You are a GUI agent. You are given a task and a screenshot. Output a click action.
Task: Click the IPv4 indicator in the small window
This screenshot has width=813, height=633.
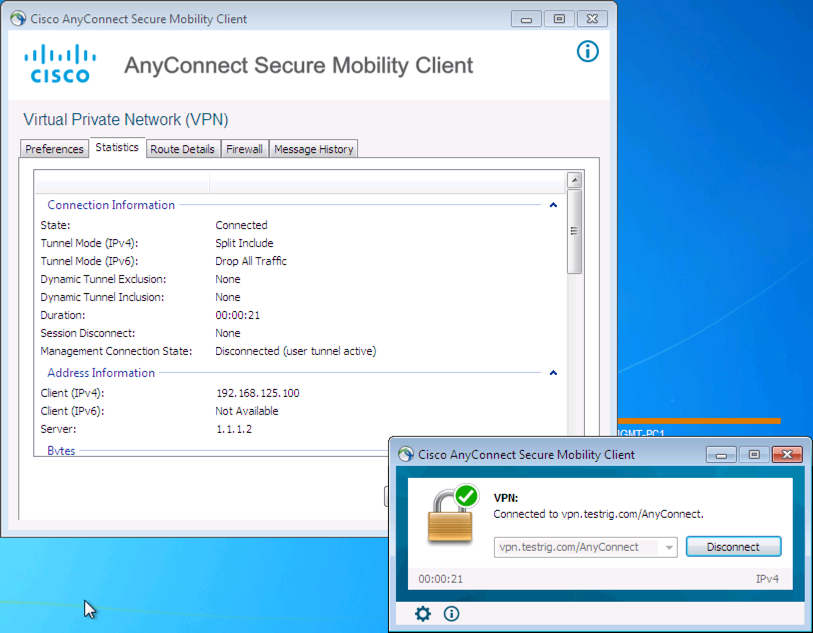[767, 579]
